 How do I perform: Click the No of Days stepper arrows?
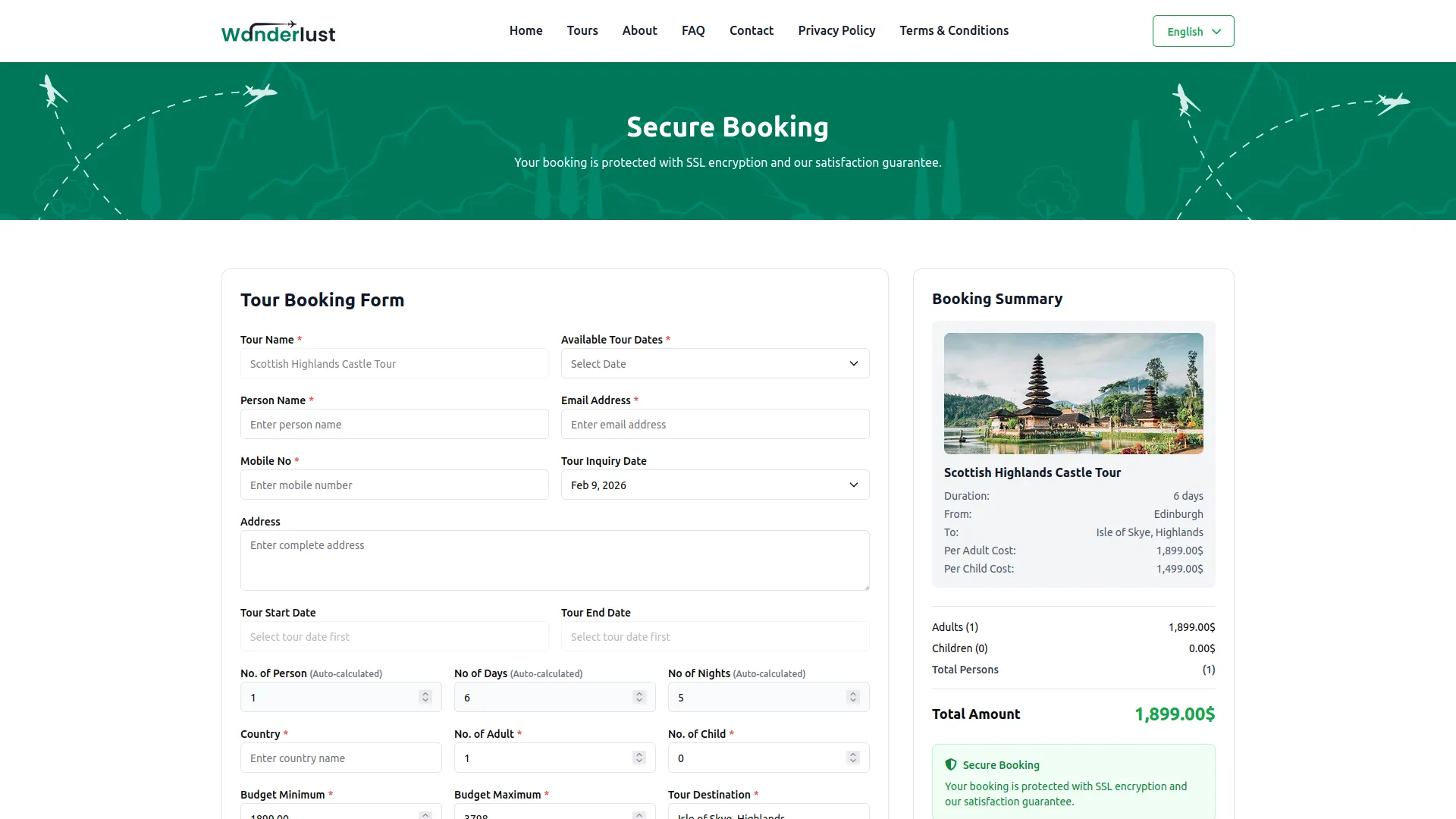point(639,697)
